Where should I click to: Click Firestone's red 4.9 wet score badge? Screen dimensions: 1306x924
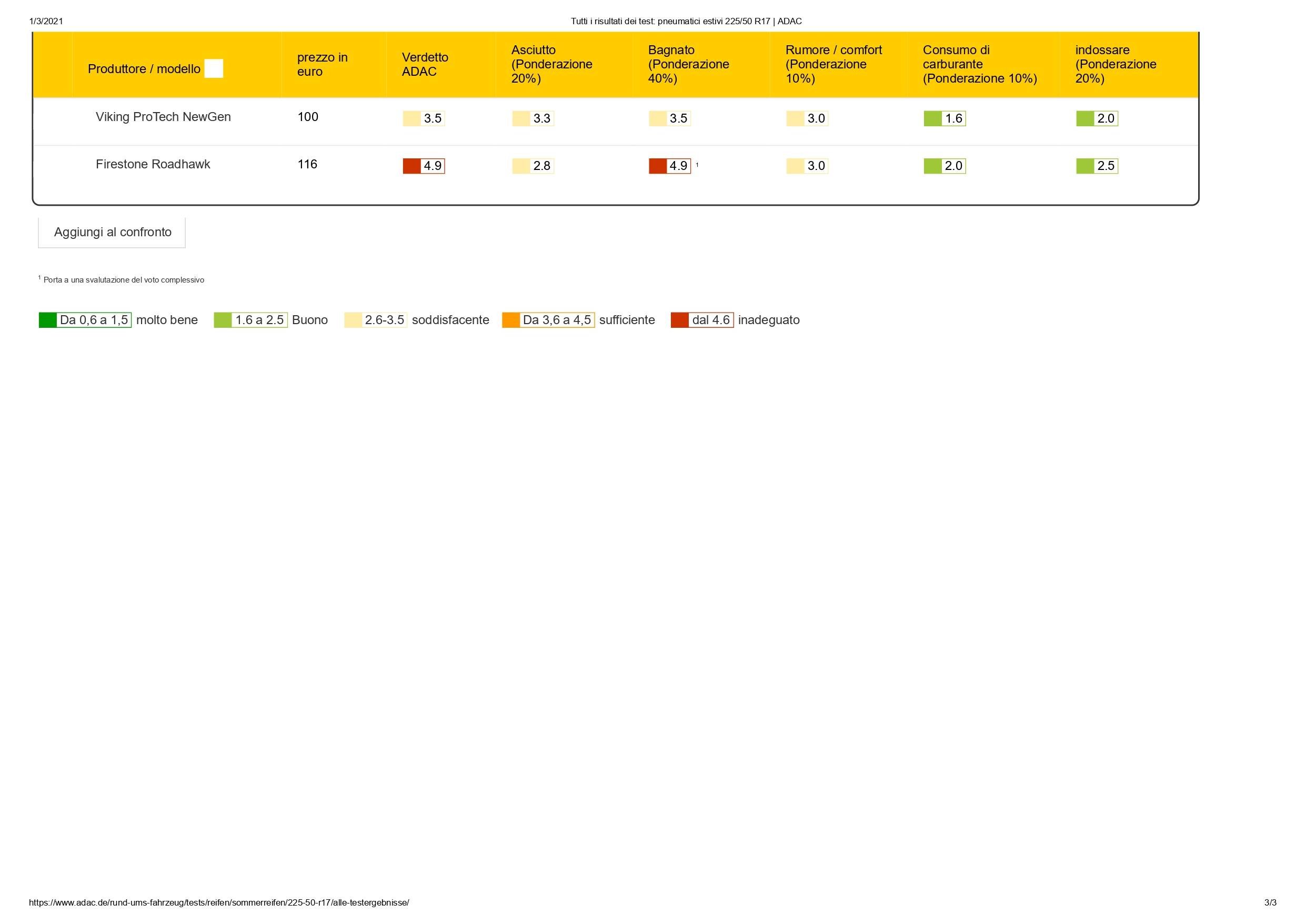coord(669,166)
